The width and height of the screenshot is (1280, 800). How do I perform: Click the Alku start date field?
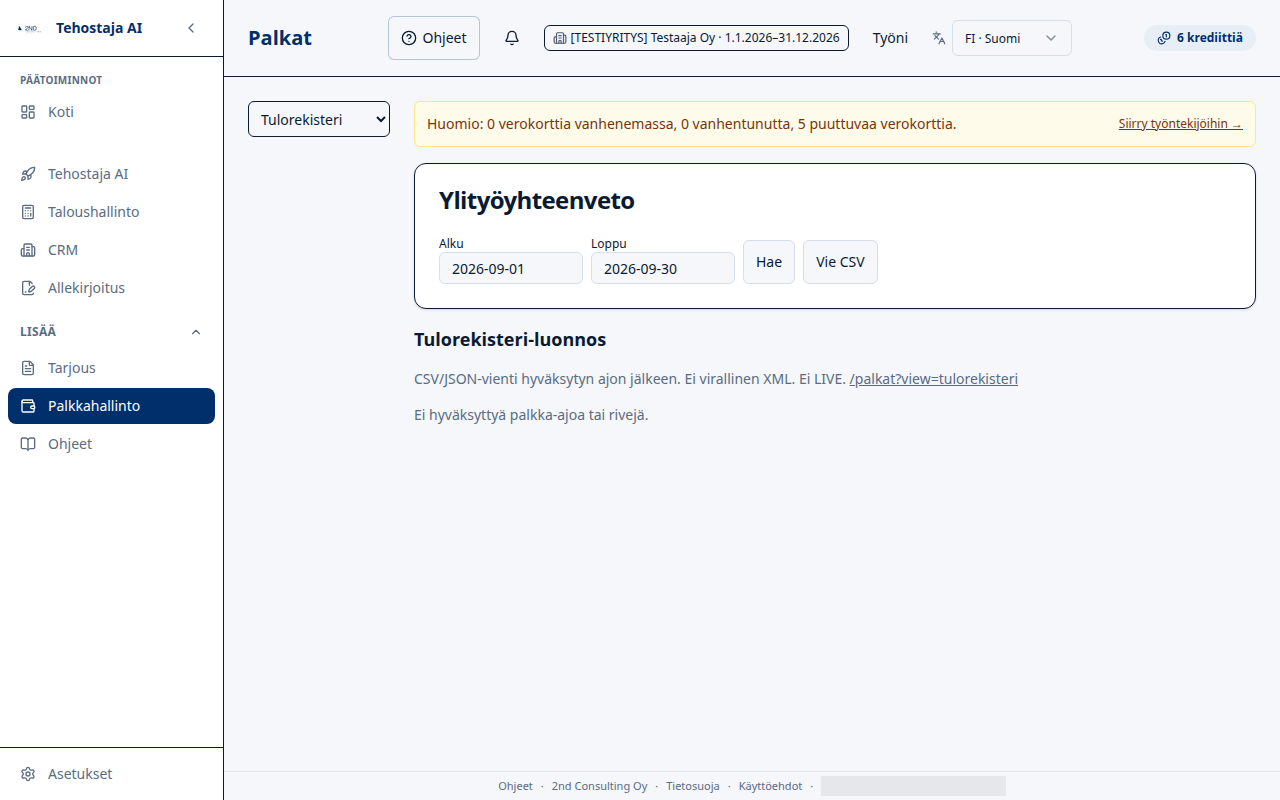click(511, 268)
